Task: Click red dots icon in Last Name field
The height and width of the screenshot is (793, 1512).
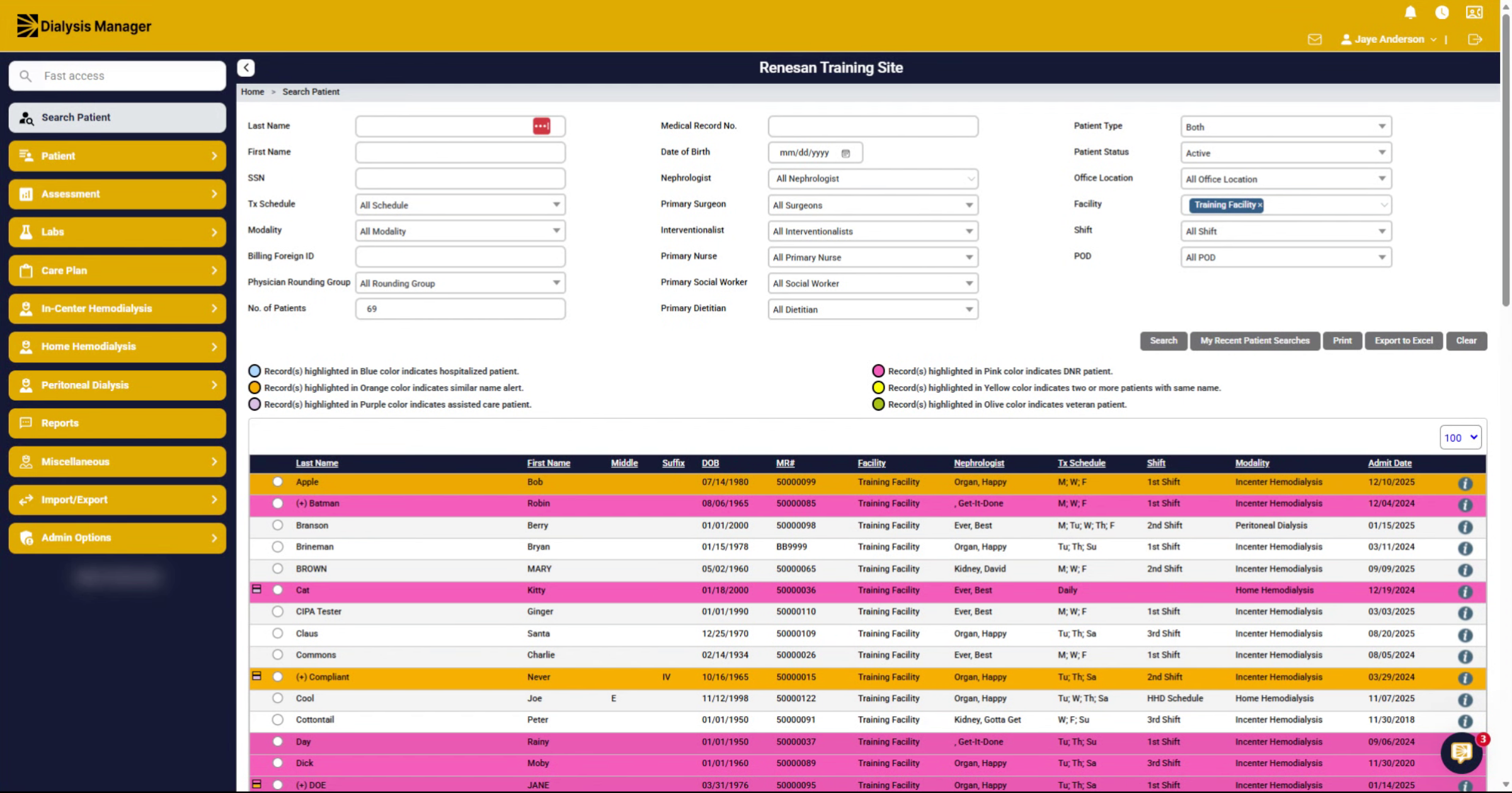Action: click(x=541, y=126)
